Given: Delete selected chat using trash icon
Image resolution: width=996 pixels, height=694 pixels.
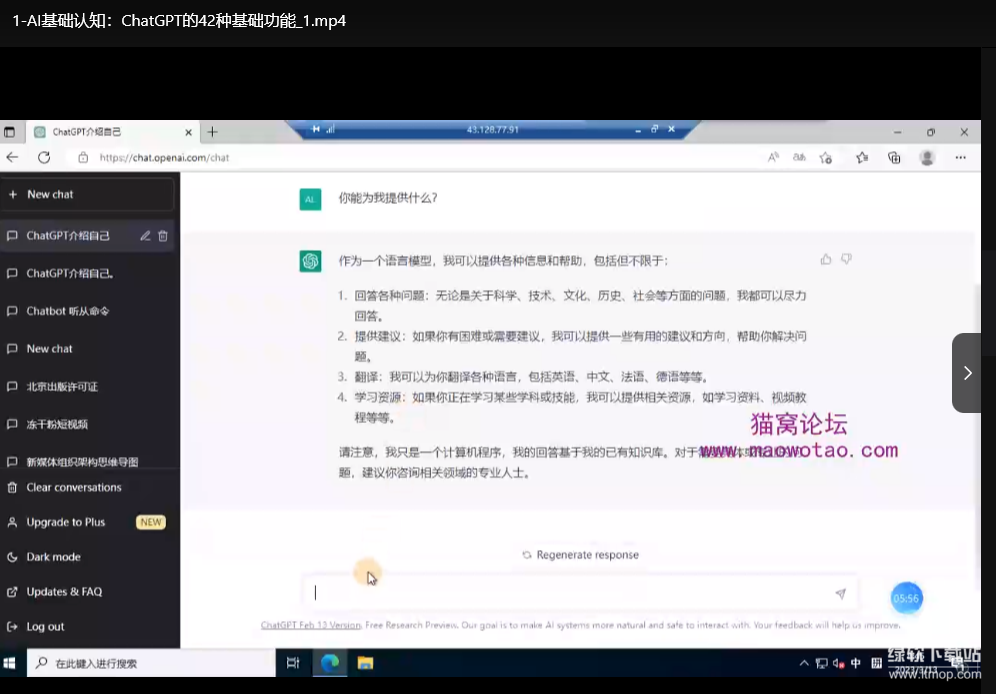Looking at the screenshot, I should [163, 236].
